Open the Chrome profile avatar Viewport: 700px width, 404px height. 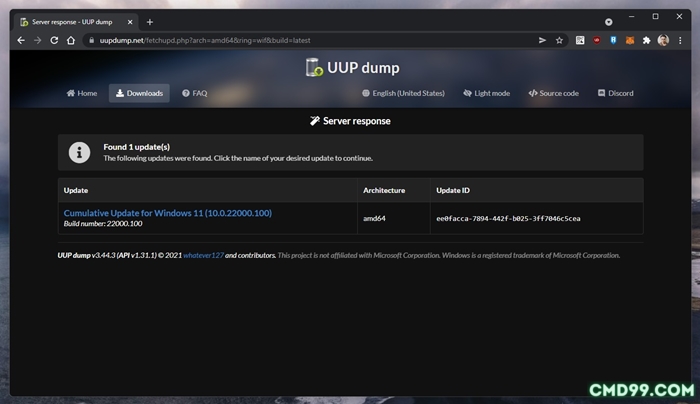[663, 40]
